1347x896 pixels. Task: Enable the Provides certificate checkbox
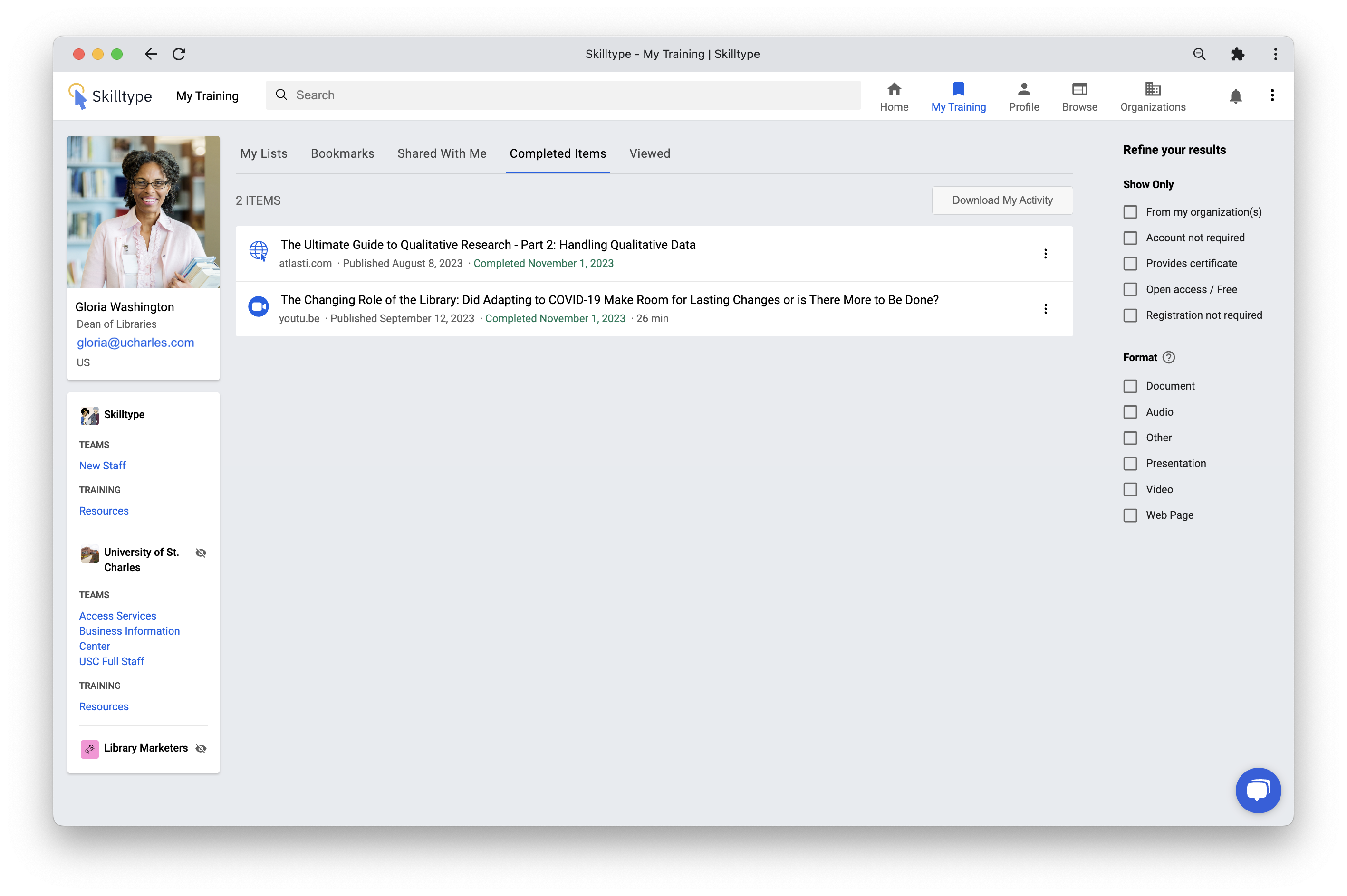[x=1130, y=263]
